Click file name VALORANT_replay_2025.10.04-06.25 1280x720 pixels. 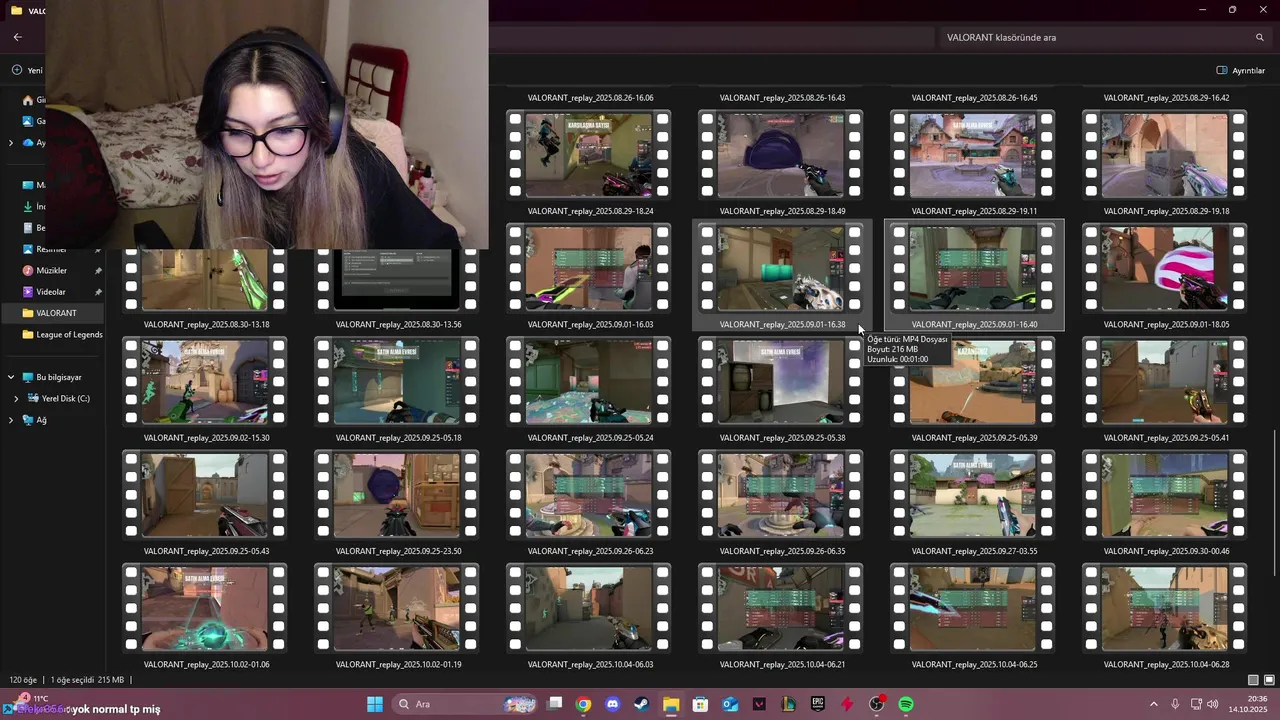coord(974,664)
